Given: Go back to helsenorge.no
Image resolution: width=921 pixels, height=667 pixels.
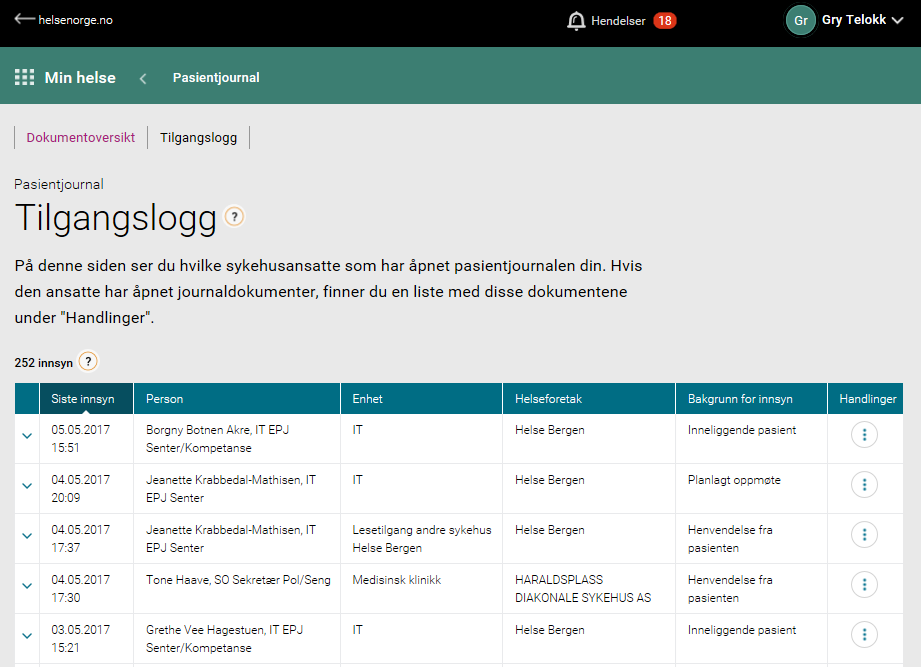Looking at the screenshot, I should (64, 20).
